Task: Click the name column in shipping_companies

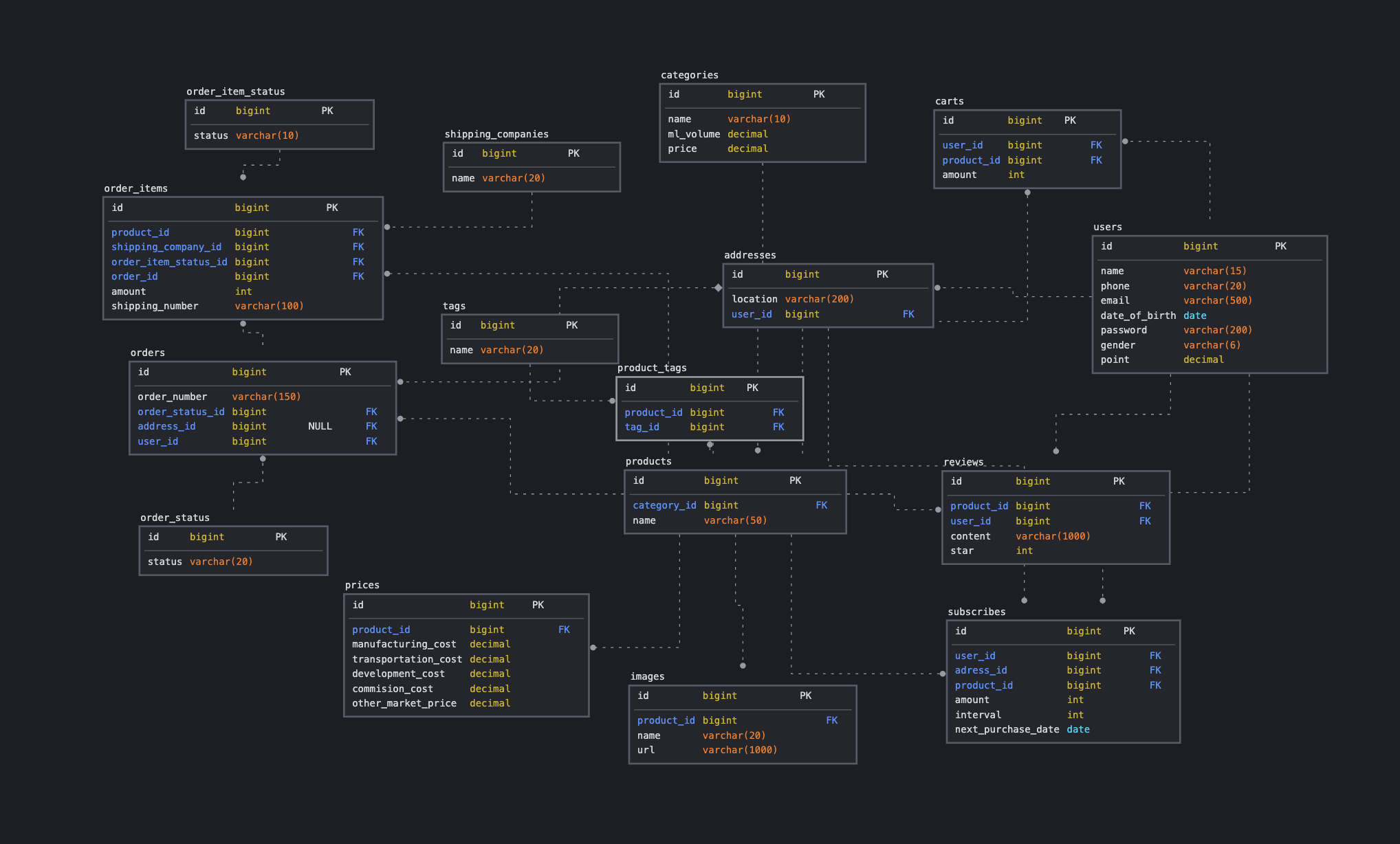Action: click(x=463, y=178)
